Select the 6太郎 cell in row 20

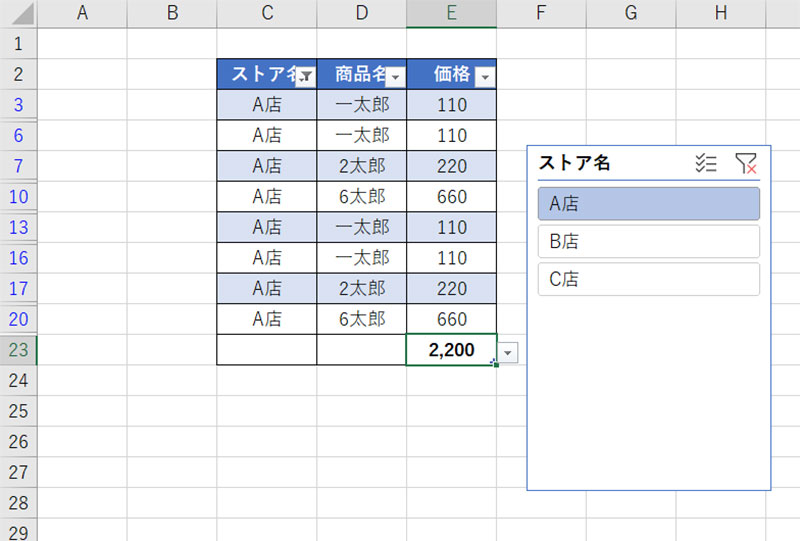(361, 319)
